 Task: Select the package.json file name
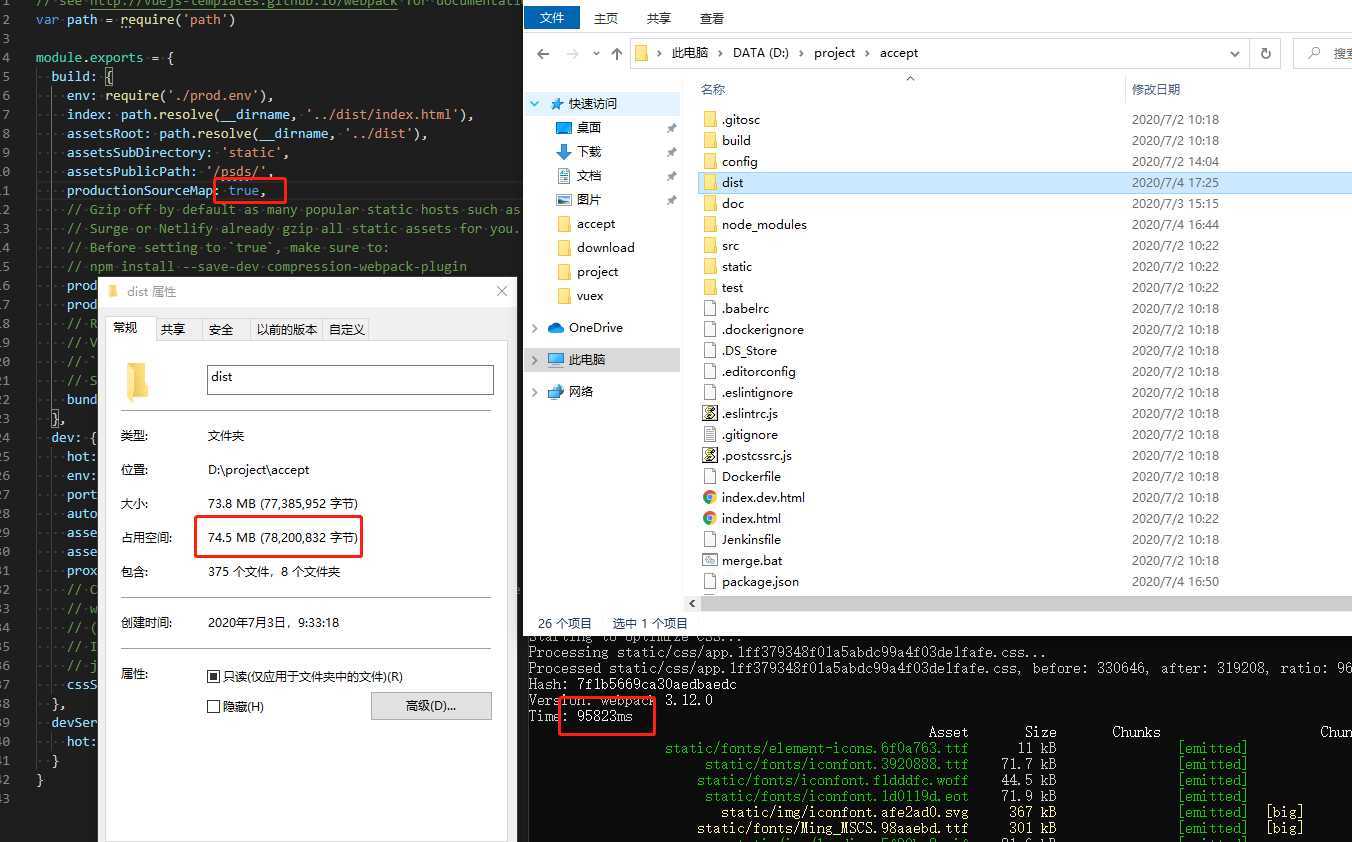[760, 581]
